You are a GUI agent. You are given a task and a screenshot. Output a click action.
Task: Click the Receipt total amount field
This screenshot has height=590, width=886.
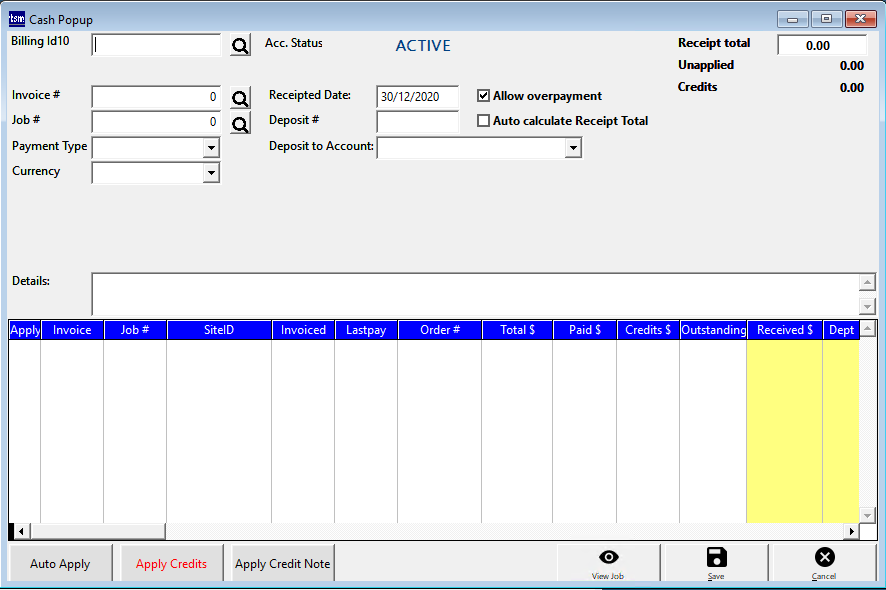click(821, 45)
